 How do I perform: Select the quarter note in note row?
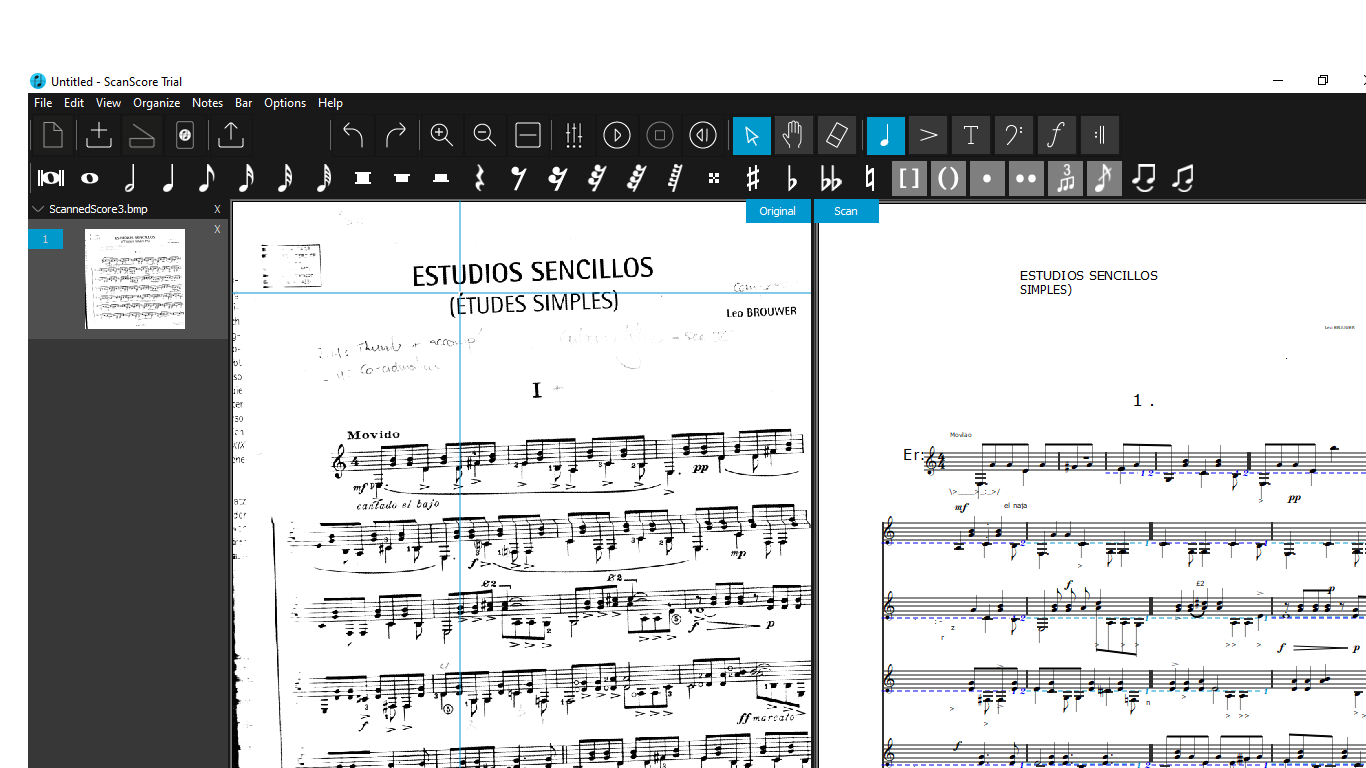tap(168, 178)
